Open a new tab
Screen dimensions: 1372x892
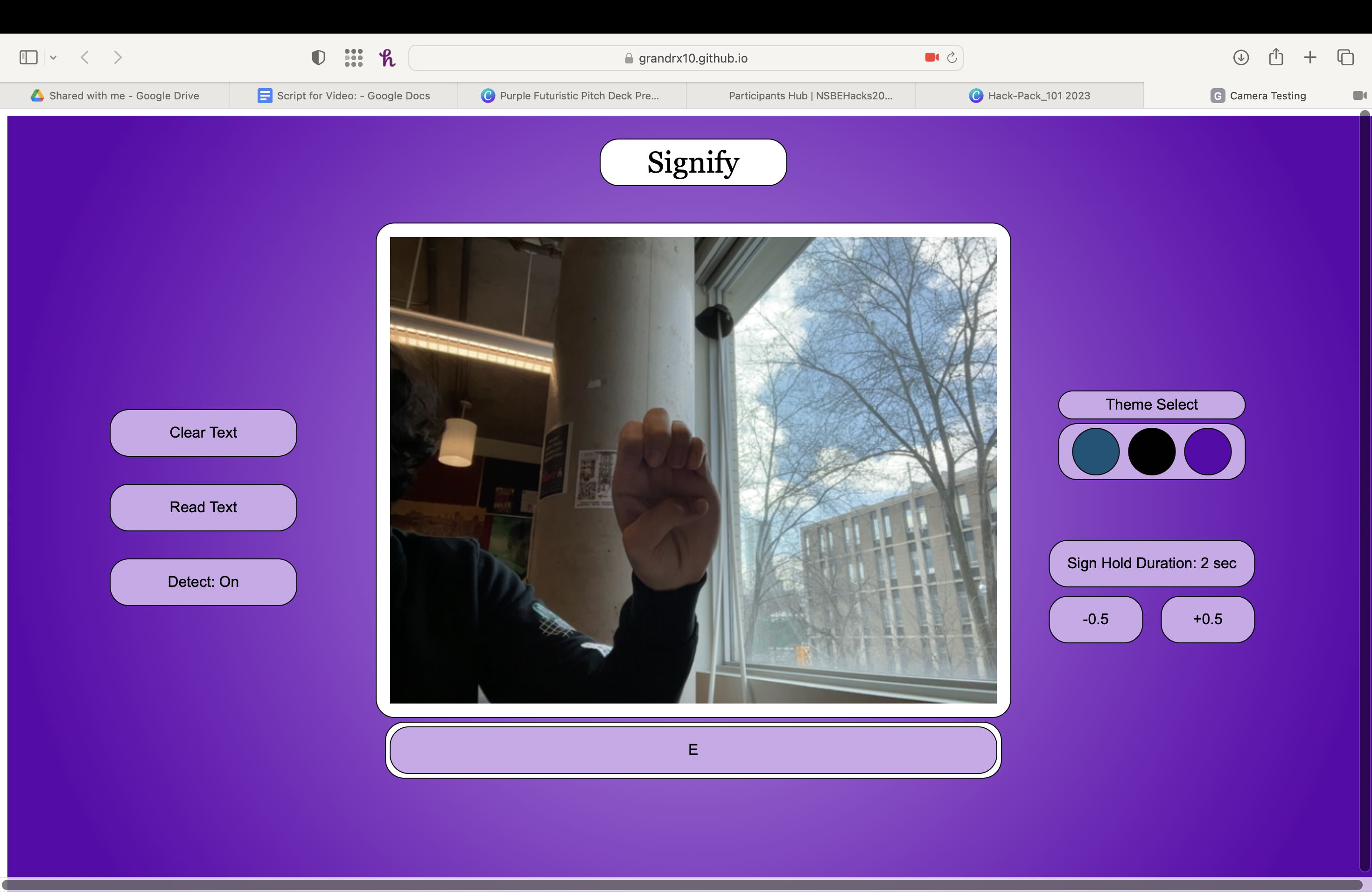pos(1310,58)
